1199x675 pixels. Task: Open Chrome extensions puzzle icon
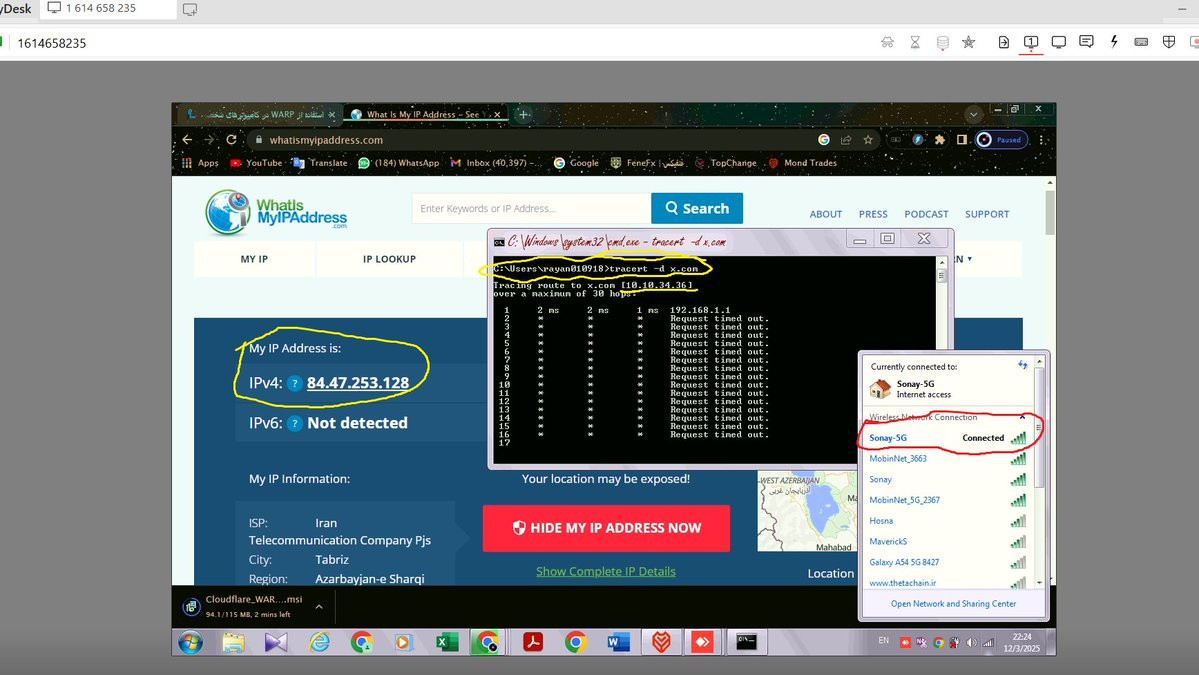(x=940, y=140)
